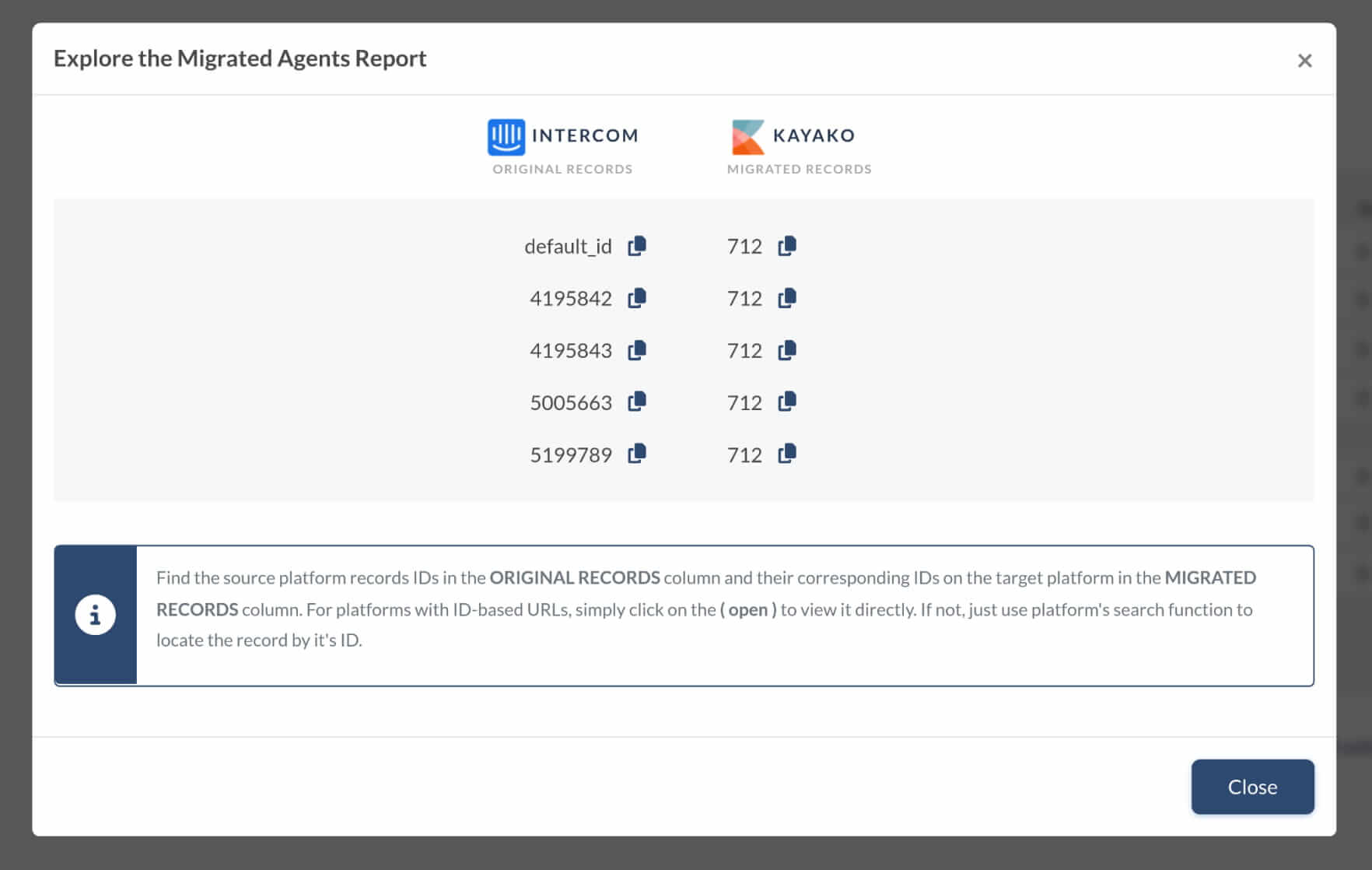Click the ( open ) text in the notice
The image size is (1372, 870).
click(x=748, y=609)
